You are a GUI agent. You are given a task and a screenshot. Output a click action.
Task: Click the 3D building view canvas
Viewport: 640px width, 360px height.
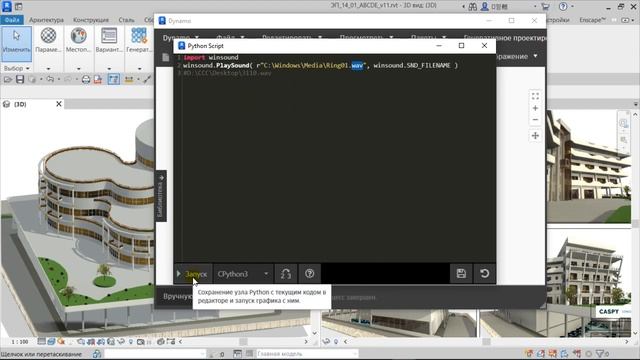click(78, 224)
